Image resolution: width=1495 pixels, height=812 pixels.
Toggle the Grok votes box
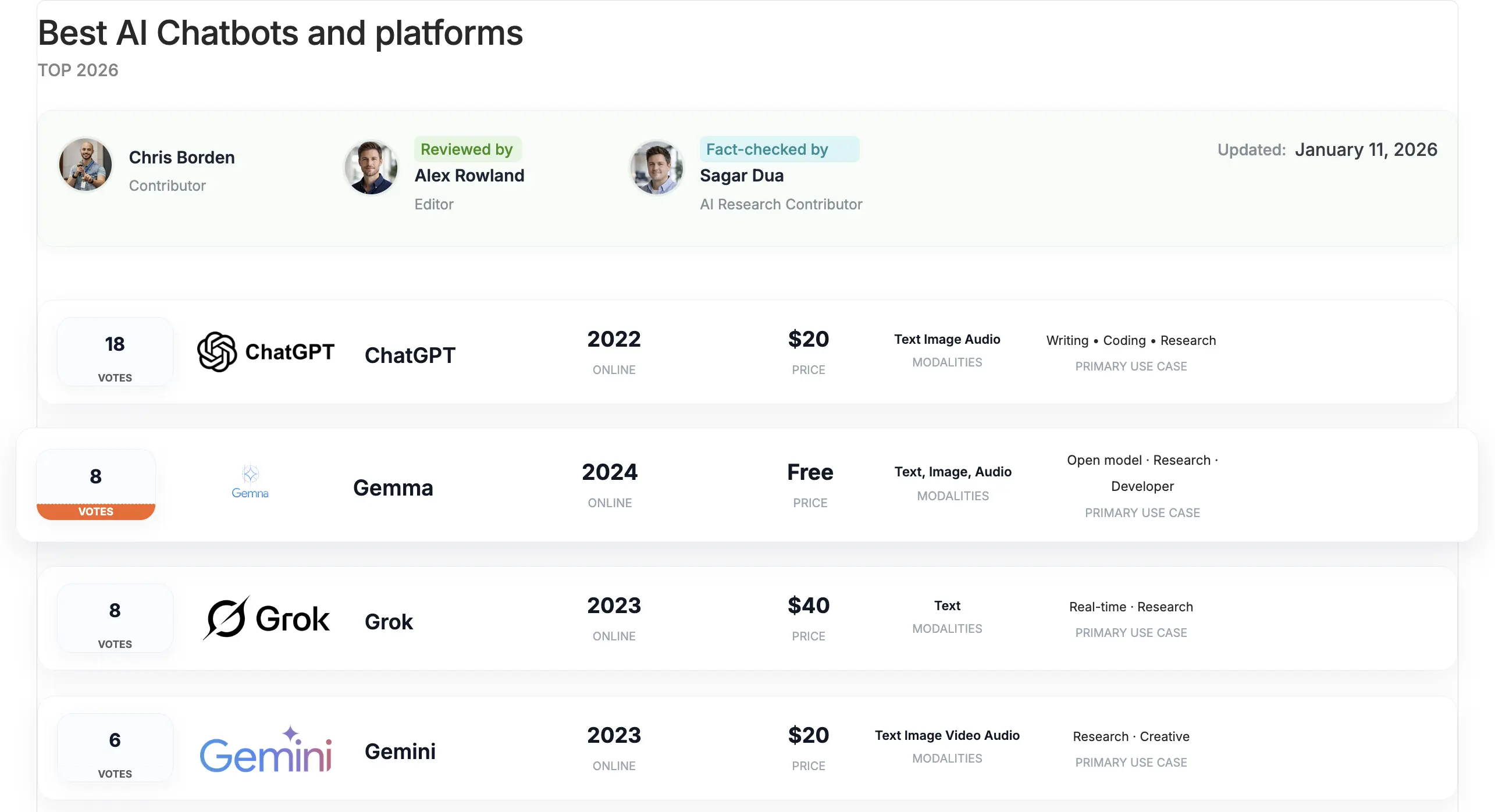pyautogui.click(x=115, y=618)
